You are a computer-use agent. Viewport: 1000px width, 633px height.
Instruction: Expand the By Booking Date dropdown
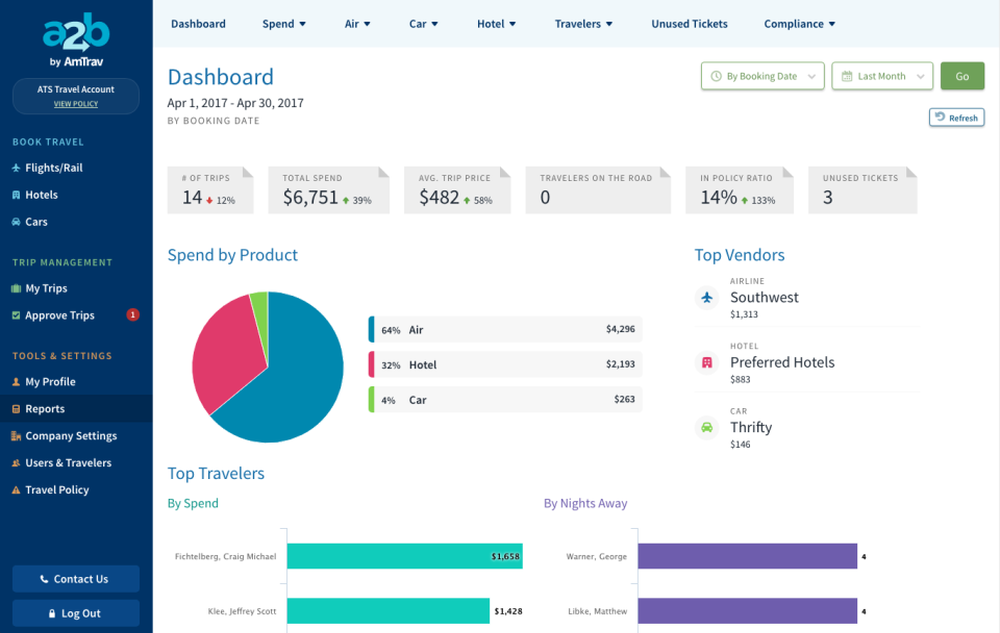[762, 76]
